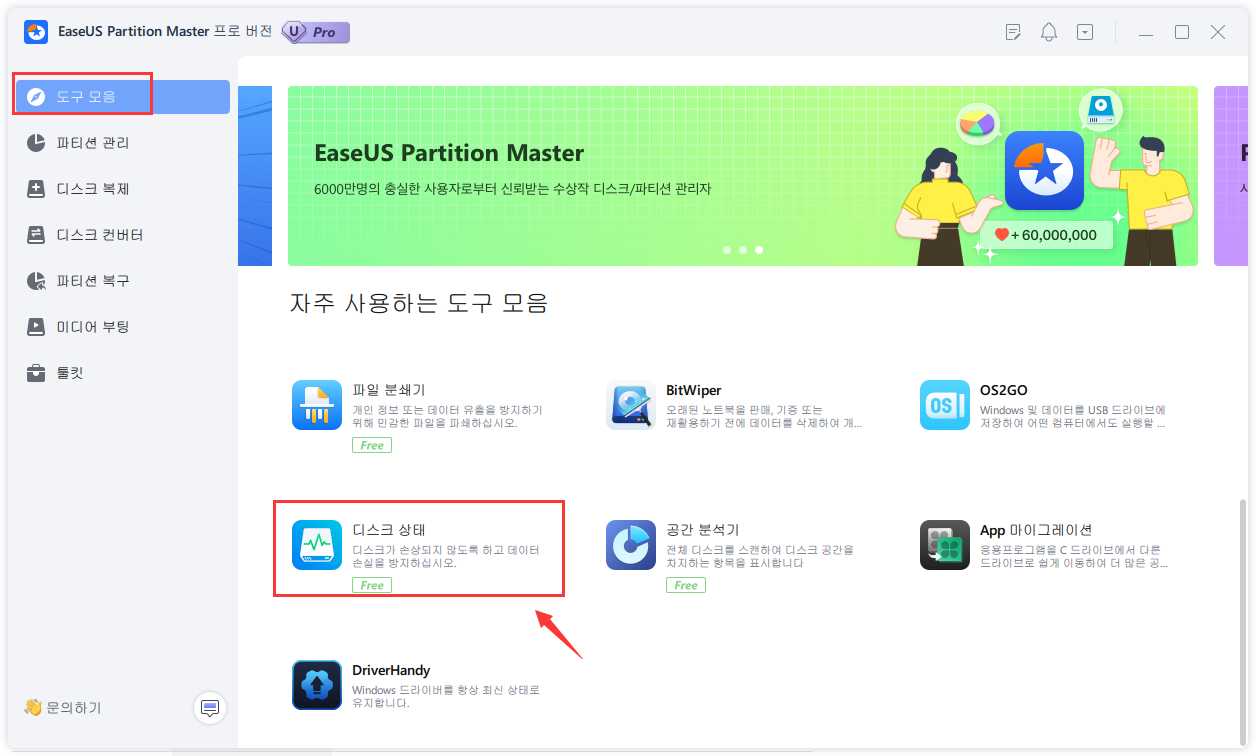Click the DriverHandy tool icon
Viewport: 1256px width, 756px height.
317,685
